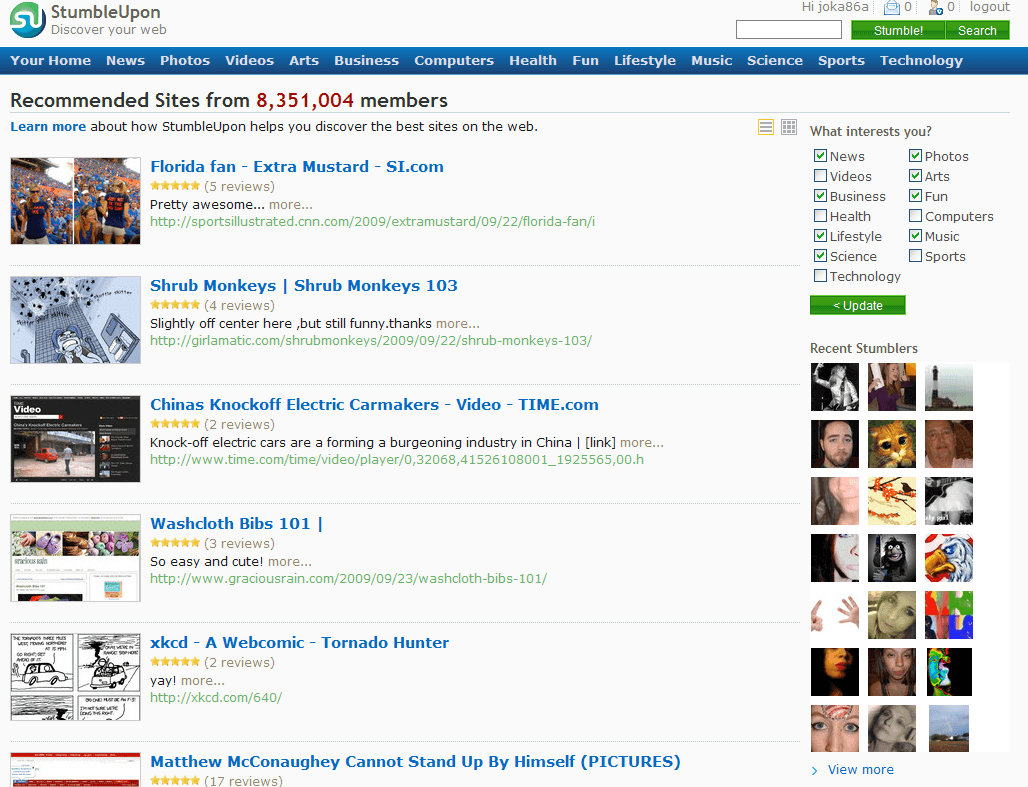The image size is (1028, 787).
Task: Open the Photos navigation tab
Action: [x=185, y=60]
